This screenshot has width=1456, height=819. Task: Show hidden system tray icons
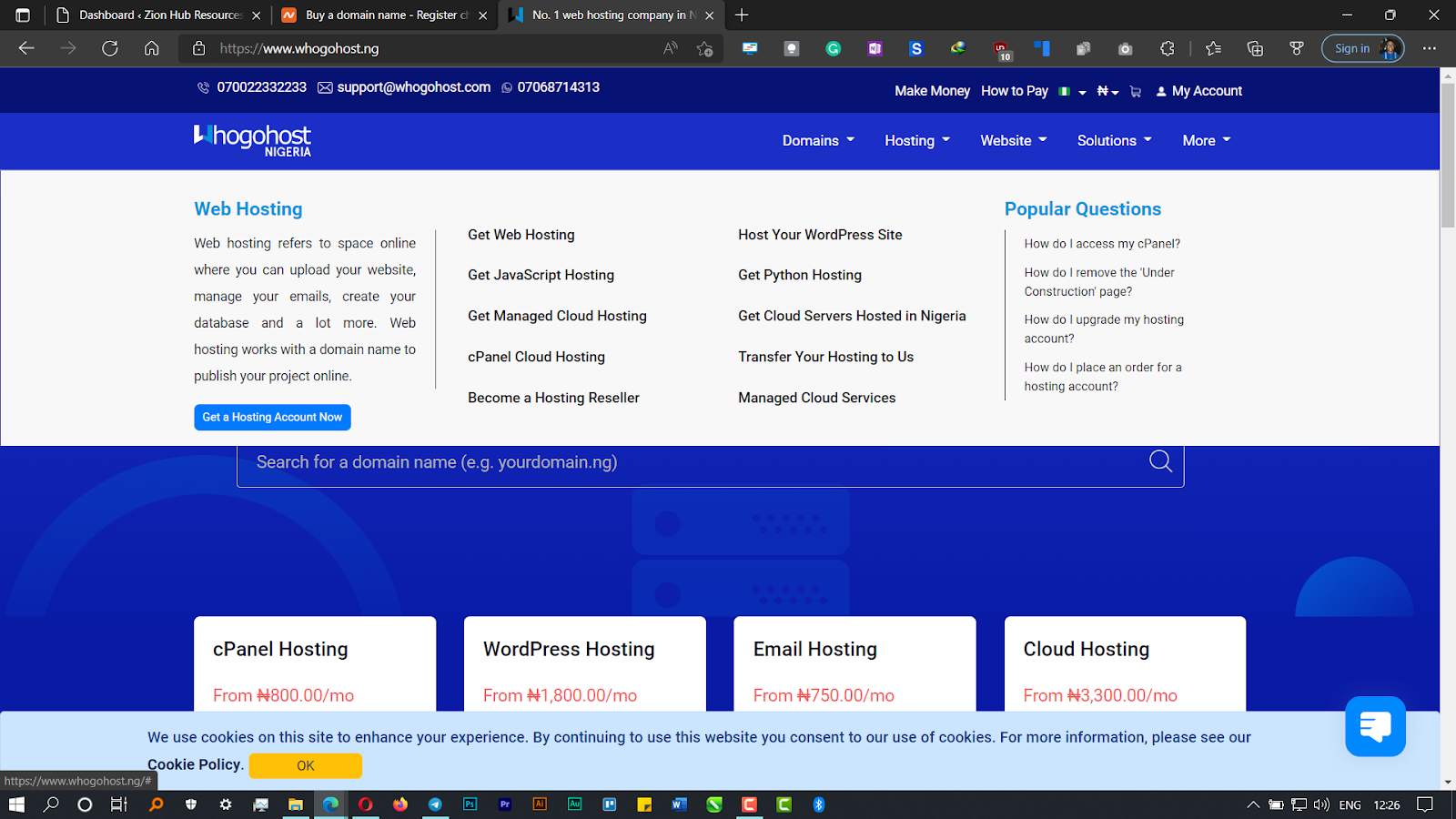point(1253,804)
